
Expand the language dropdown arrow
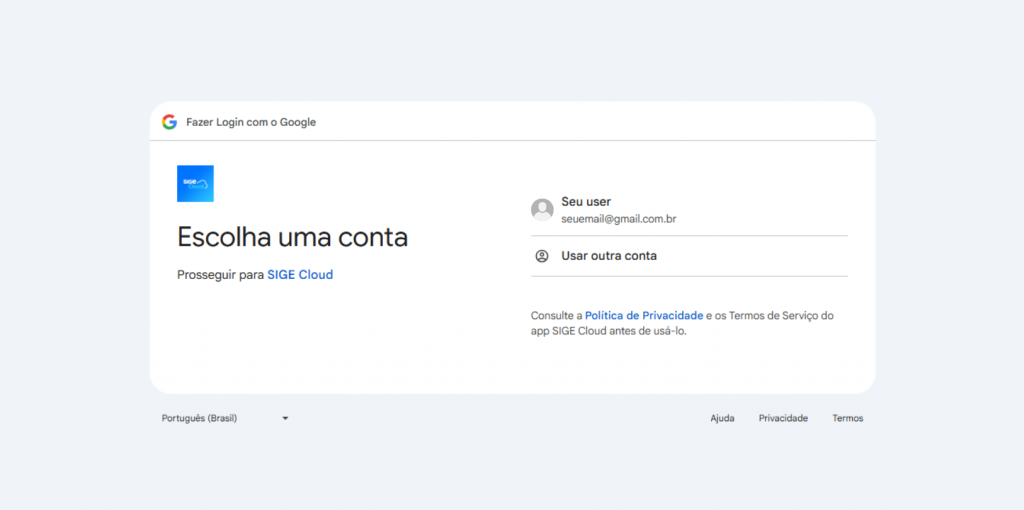pyautogui.click(x=285, y=418)
